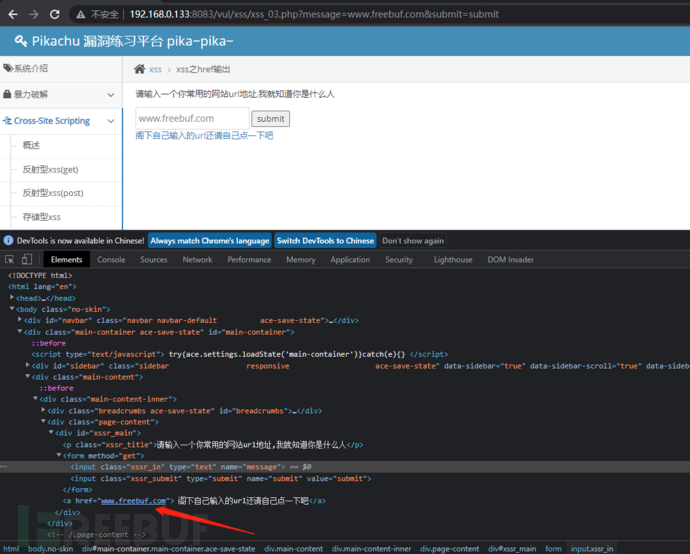Collapse the div#xssr_main triangle
Screen dimensions: 690x554
tap(51, 433)
